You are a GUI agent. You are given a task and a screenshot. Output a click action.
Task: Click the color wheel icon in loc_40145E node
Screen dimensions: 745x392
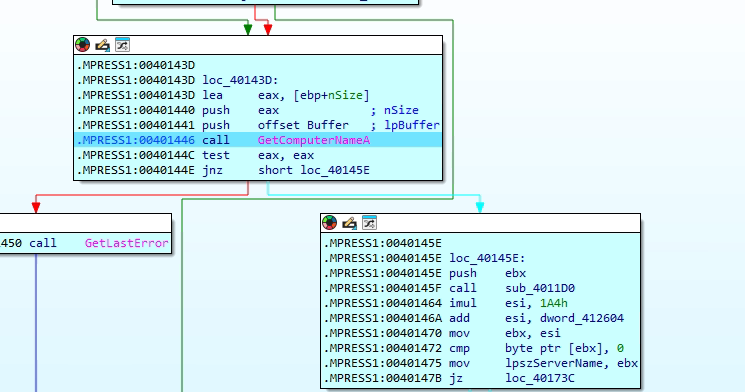point(330,223)
